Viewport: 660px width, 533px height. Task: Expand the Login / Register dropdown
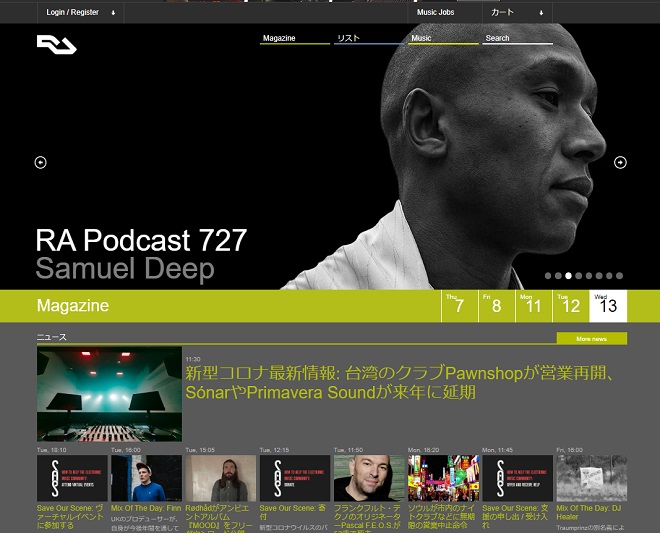pyautogui.click(x=80, y=12)
